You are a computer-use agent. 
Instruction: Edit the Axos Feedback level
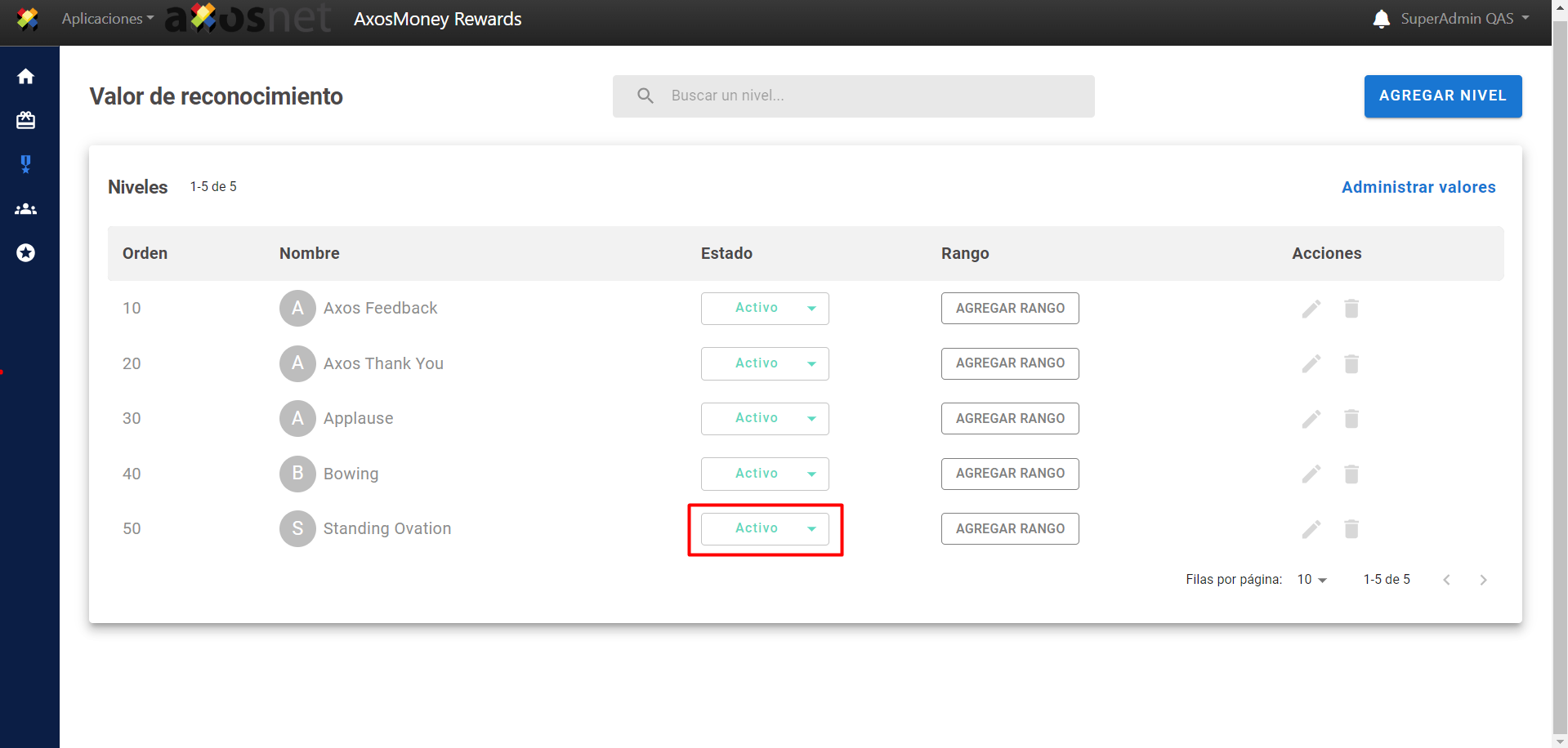[1311, 309]
